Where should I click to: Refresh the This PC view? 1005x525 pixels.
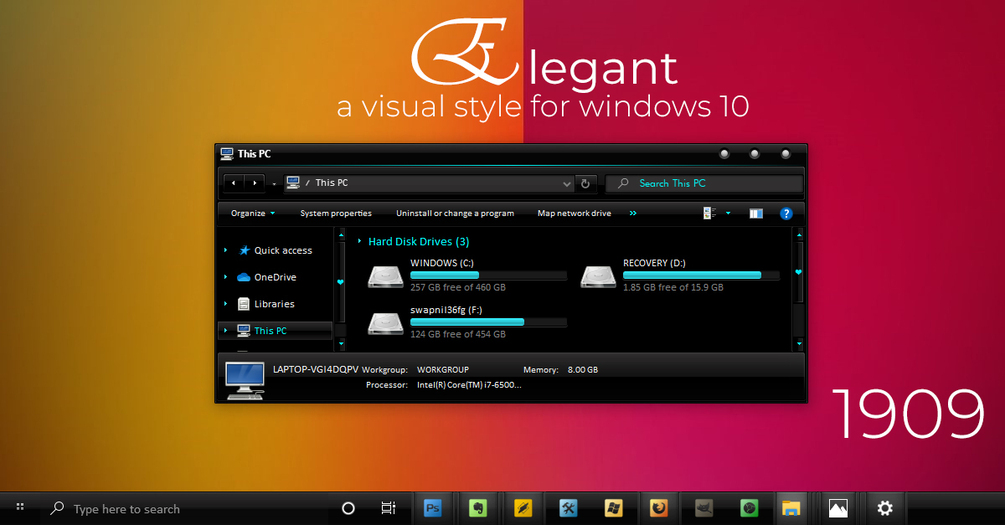585,184
